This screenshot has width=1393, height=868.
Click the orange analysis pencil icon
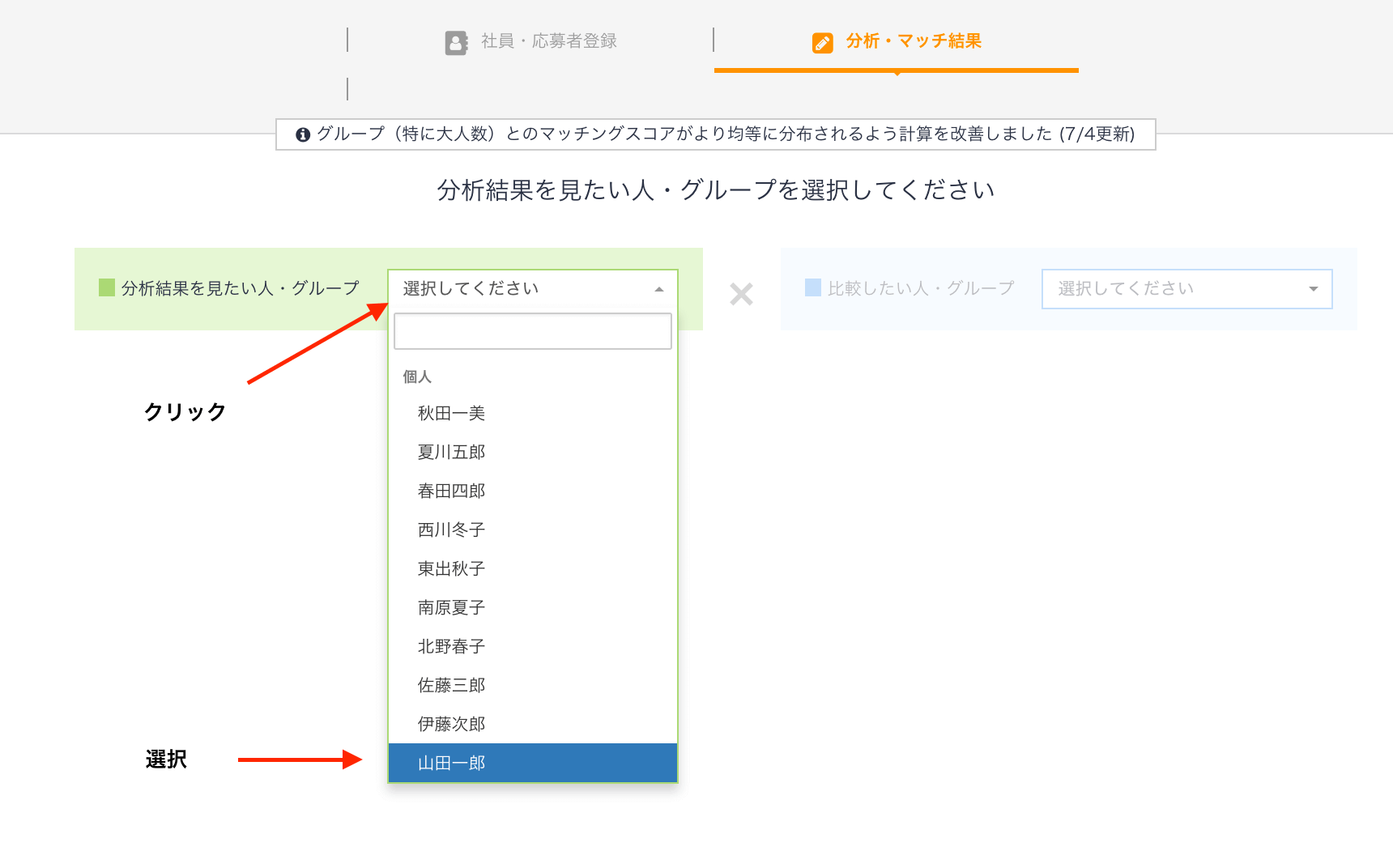[822, 42]
